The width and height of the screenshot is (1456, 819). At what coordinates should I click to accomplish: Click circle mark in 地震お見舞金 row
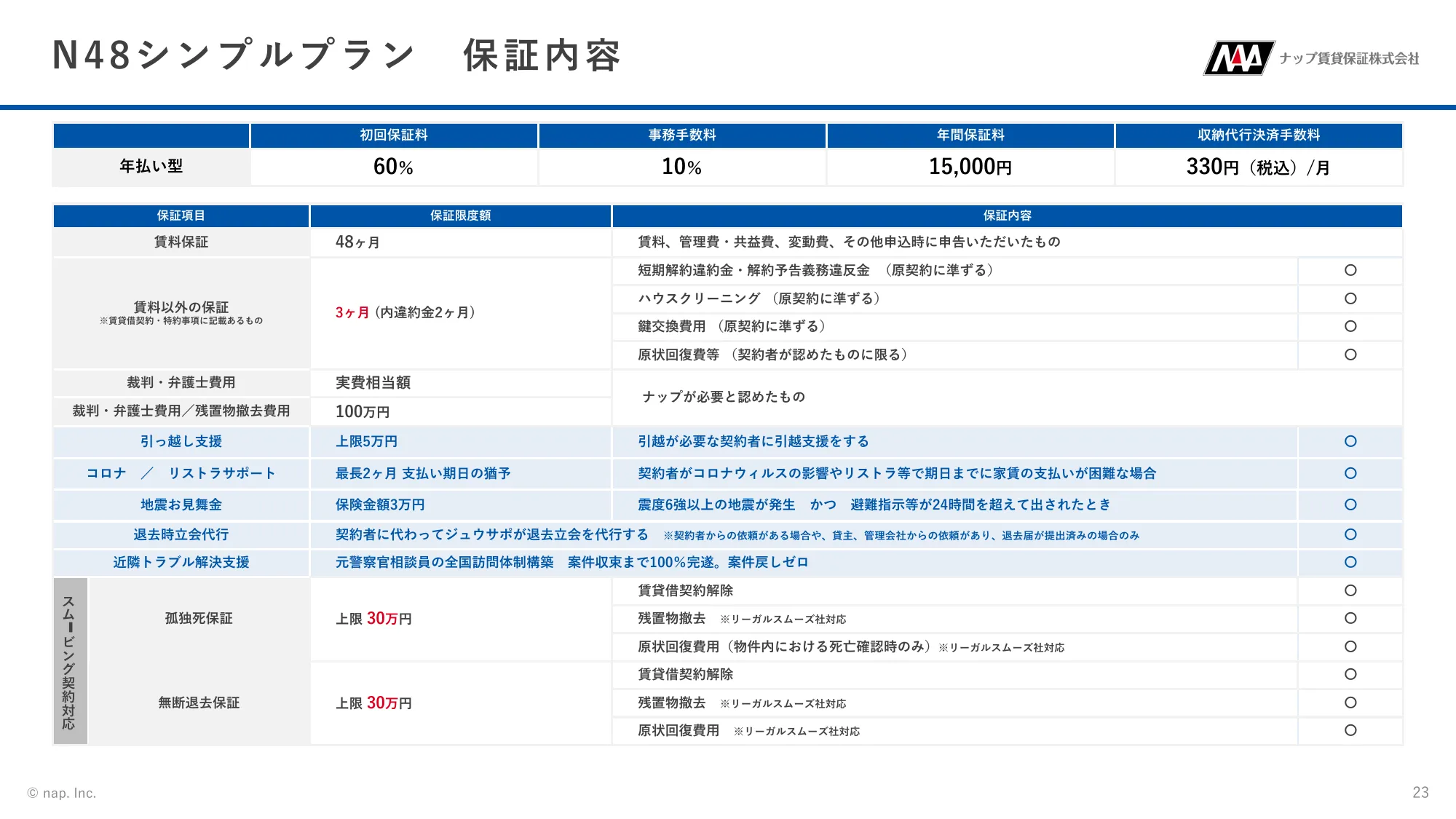(1350, 505)
